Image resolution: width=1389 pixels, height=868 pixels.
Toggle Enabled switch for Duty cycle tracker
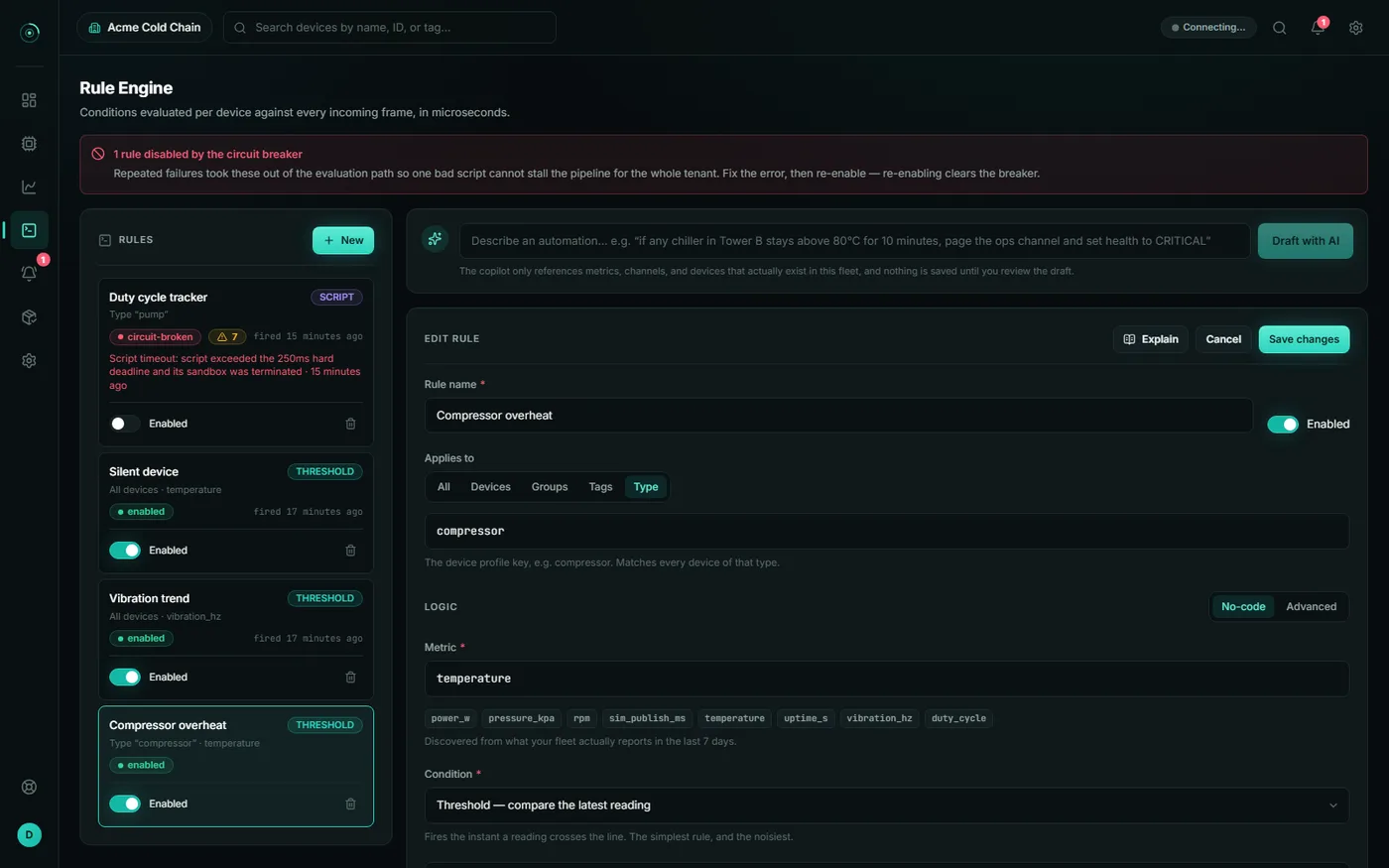[125, 424]
